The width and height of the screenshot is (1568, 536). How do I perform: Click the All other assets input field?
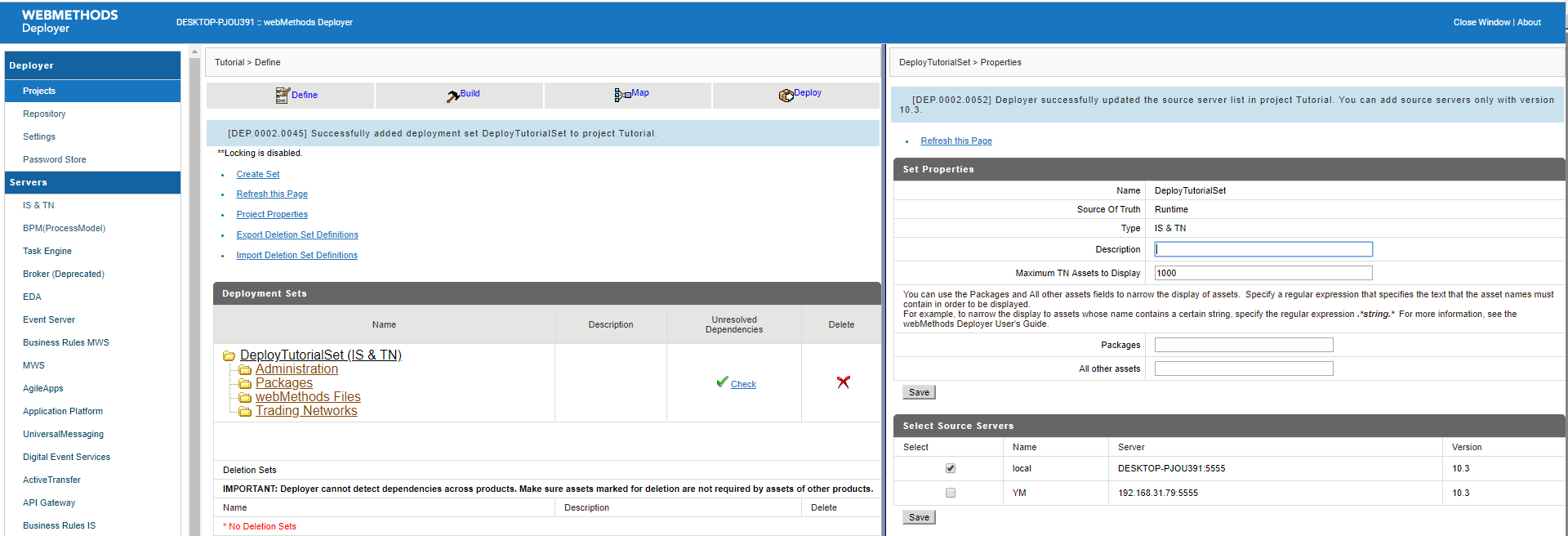(1244, 368)
